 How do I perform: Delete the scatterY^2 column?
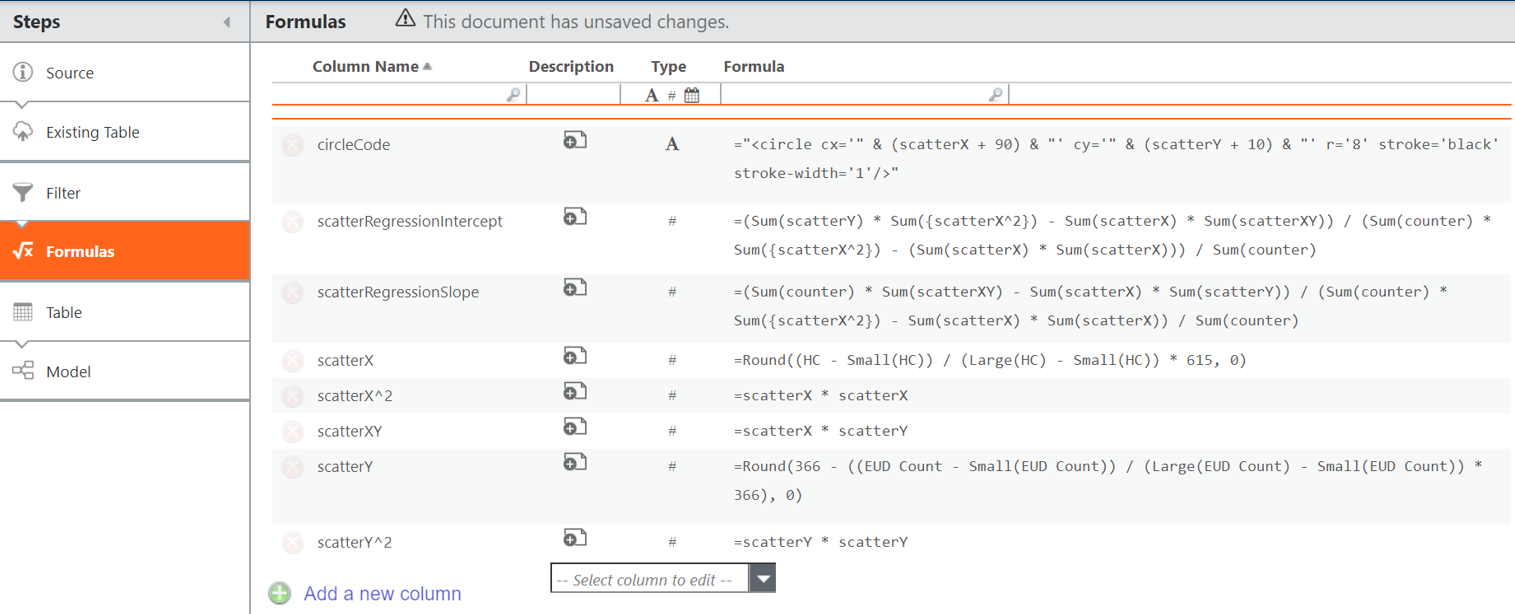[292, 542]
